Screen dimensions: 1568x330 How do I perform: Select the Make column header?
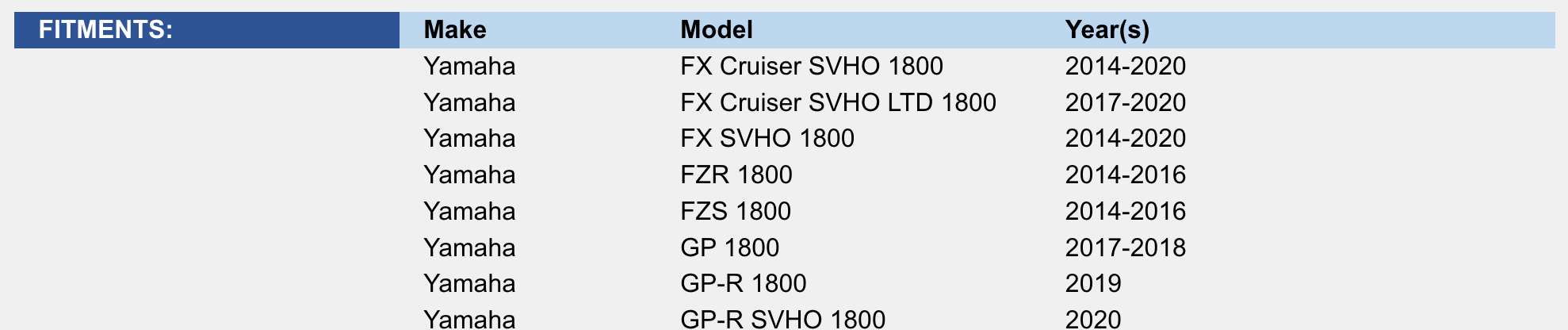(455, 30)
